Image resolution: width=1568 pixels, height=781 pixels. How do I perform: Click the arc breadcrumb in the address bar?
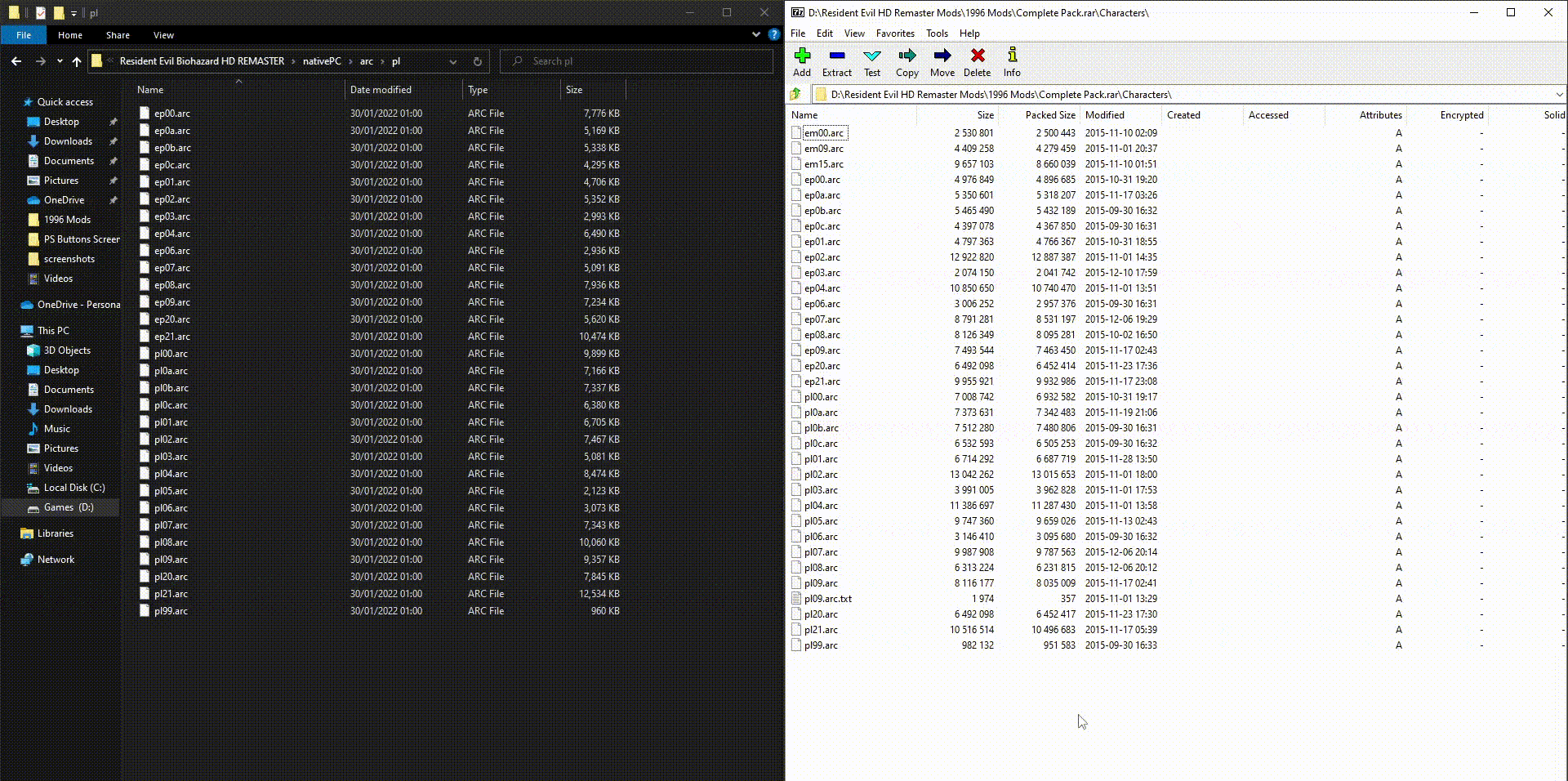(367, 61)
